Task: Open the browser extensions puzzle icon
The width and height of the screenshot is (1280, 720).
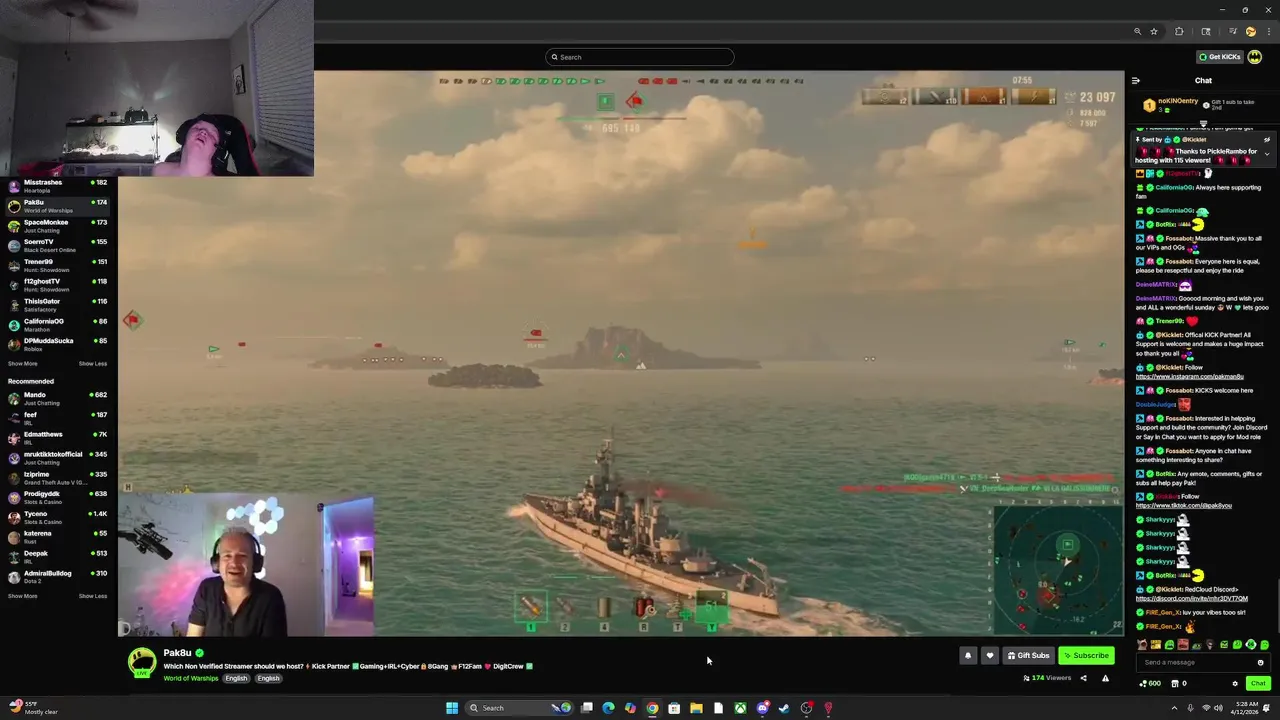Action: click(1179, 32)
